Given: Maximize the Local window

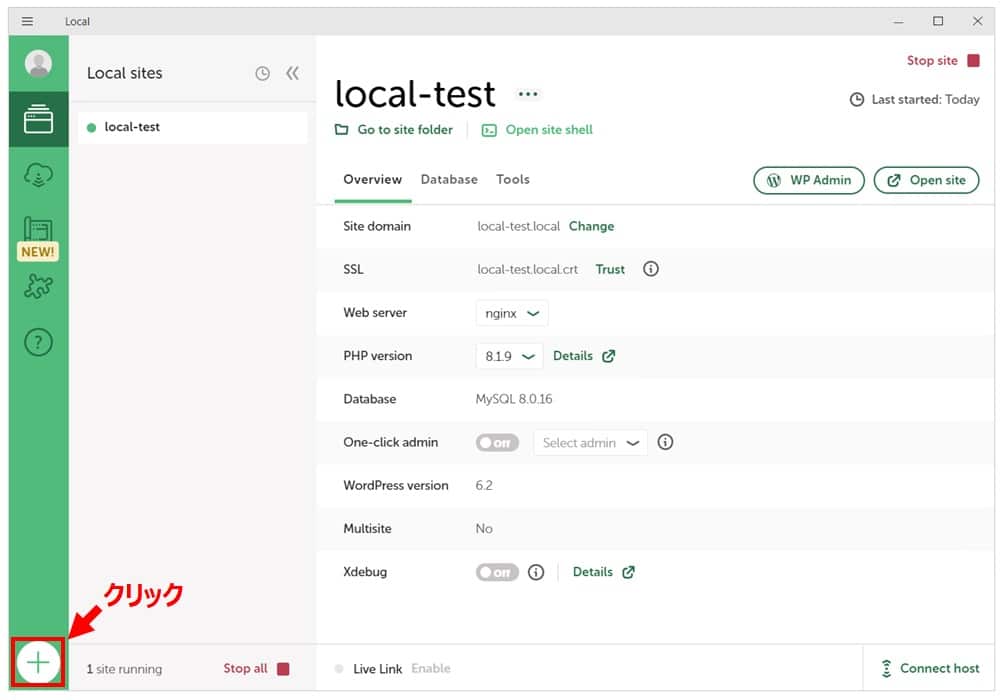Looking at the screenshot, I should [x=938, y=21].
